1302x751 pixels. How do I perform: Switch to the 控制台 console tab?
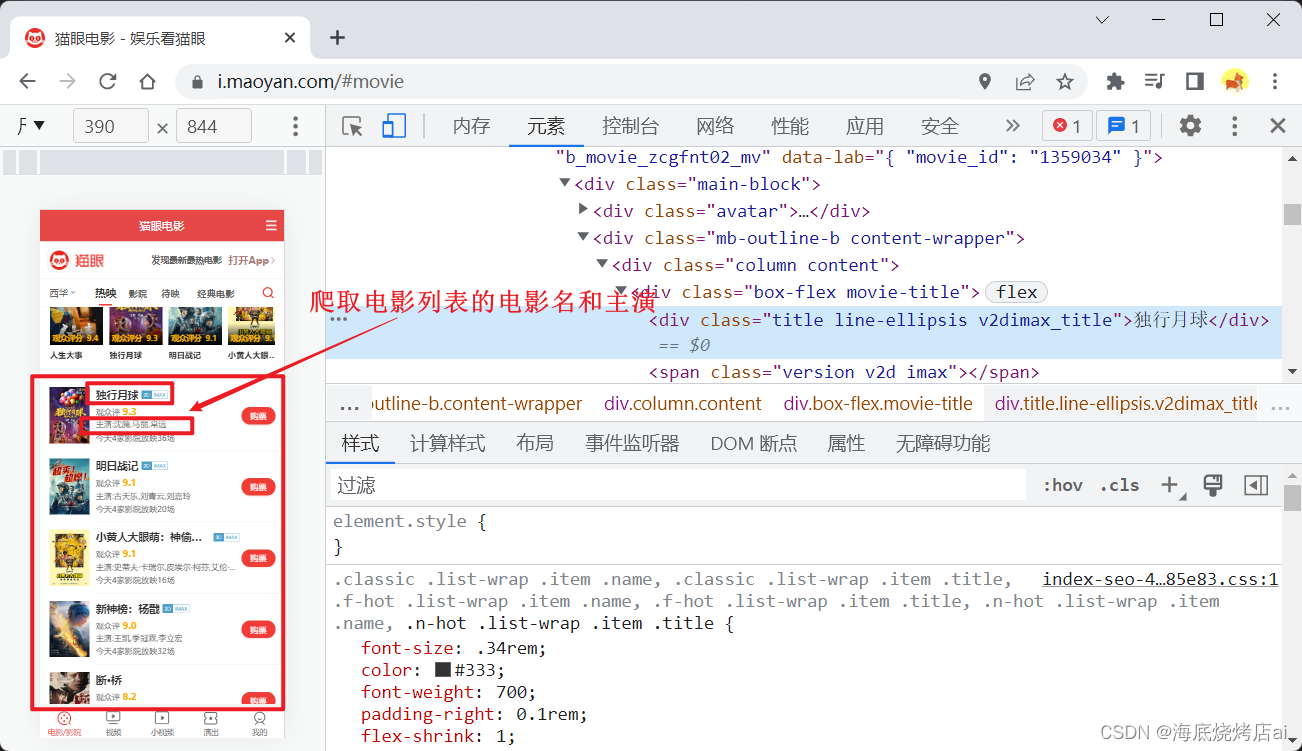coord(630,126)
